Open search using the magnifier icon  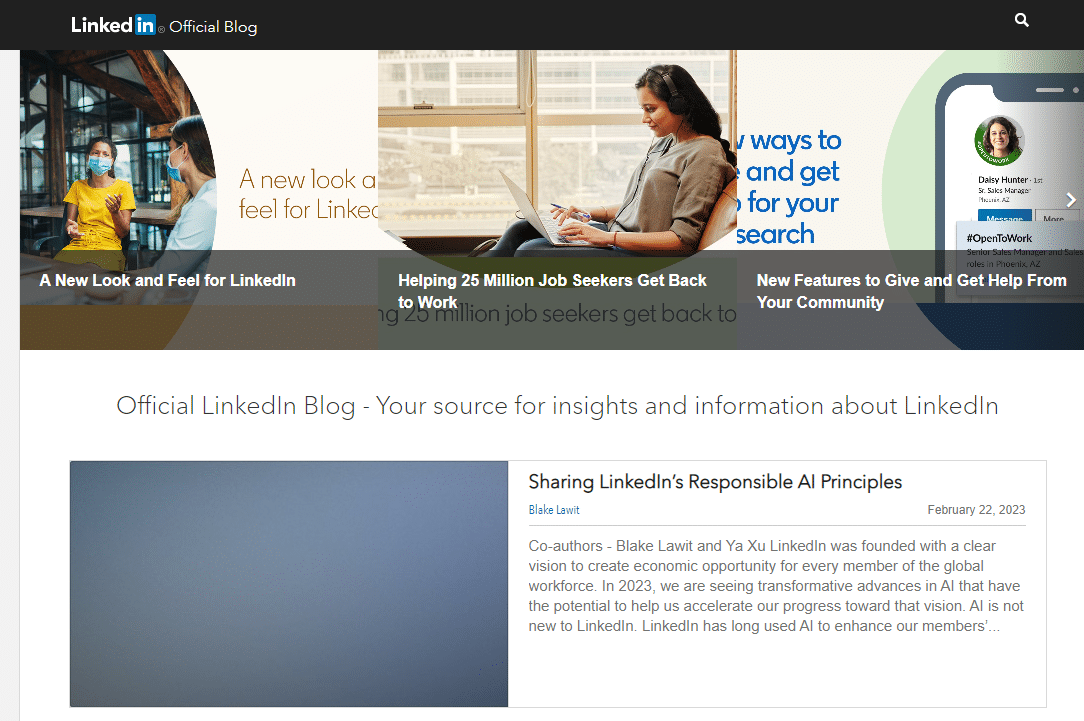pyautogui.click(x=1021, y=20)
